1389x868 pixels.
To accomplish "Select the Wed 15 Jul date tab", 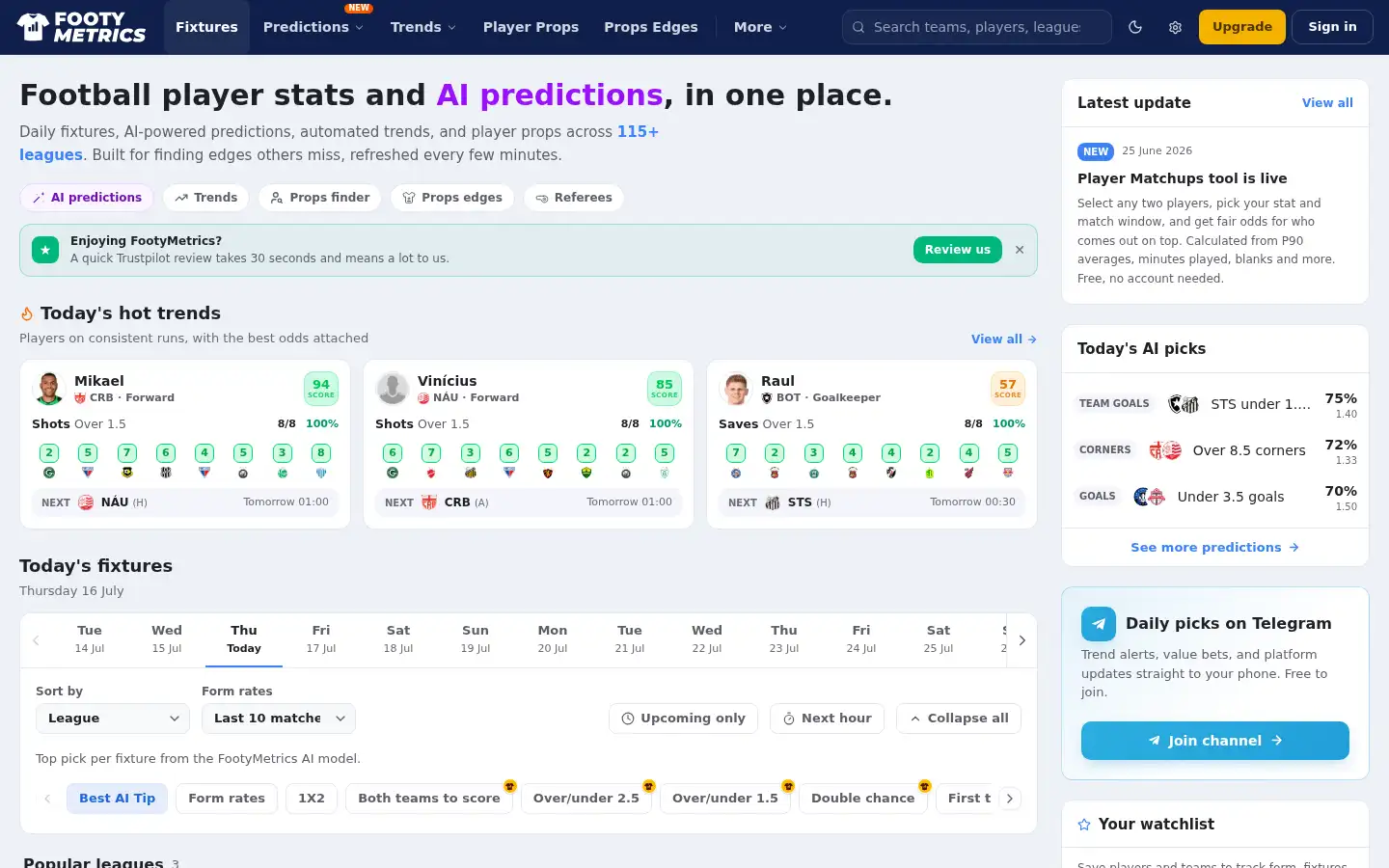I will coord(167,638).
